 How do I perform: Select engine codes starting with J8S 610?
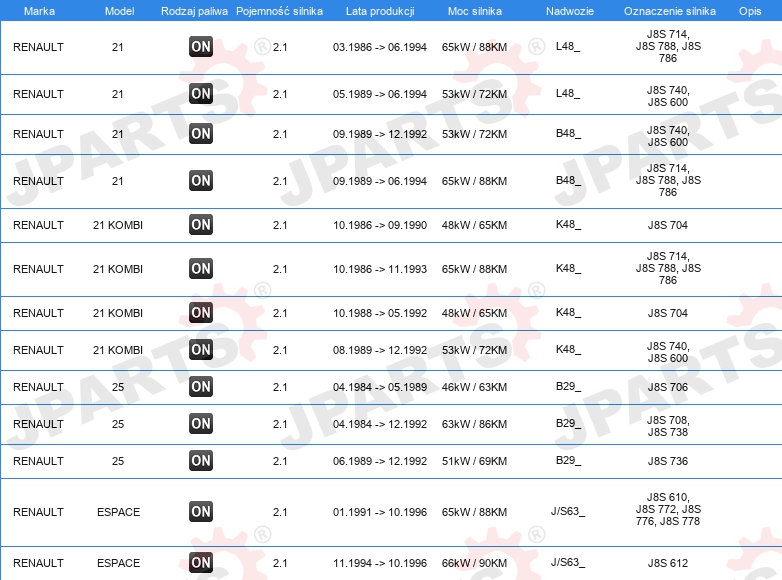pyautogui.click(x=668, y=509)
